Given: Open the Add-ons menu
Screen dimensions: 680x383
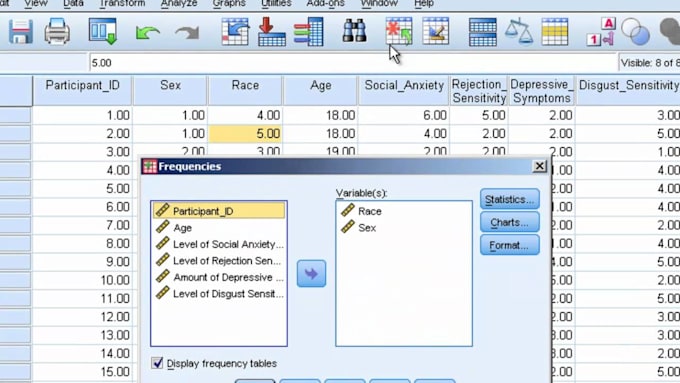Looking at the screenshot, I should 325,3.
